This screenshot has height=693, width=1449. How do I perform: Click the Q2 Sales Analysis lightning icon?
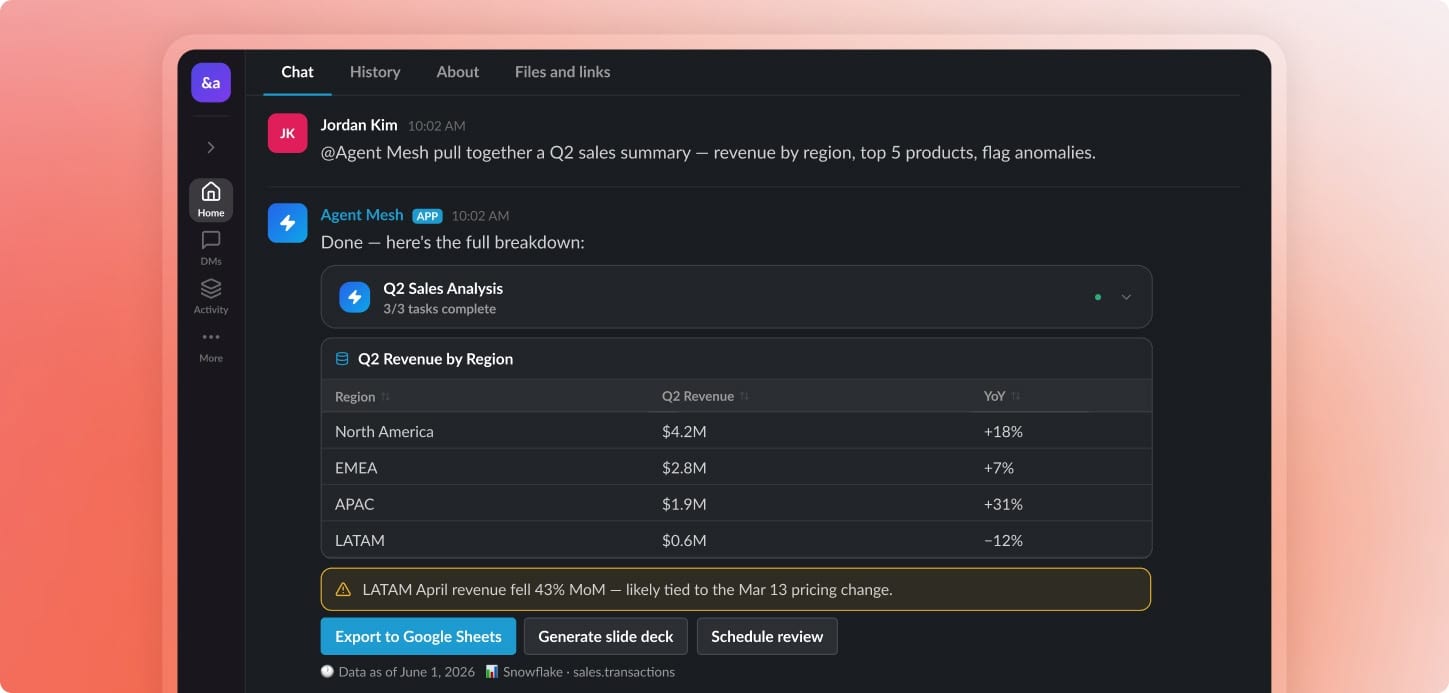coord(354,297)
